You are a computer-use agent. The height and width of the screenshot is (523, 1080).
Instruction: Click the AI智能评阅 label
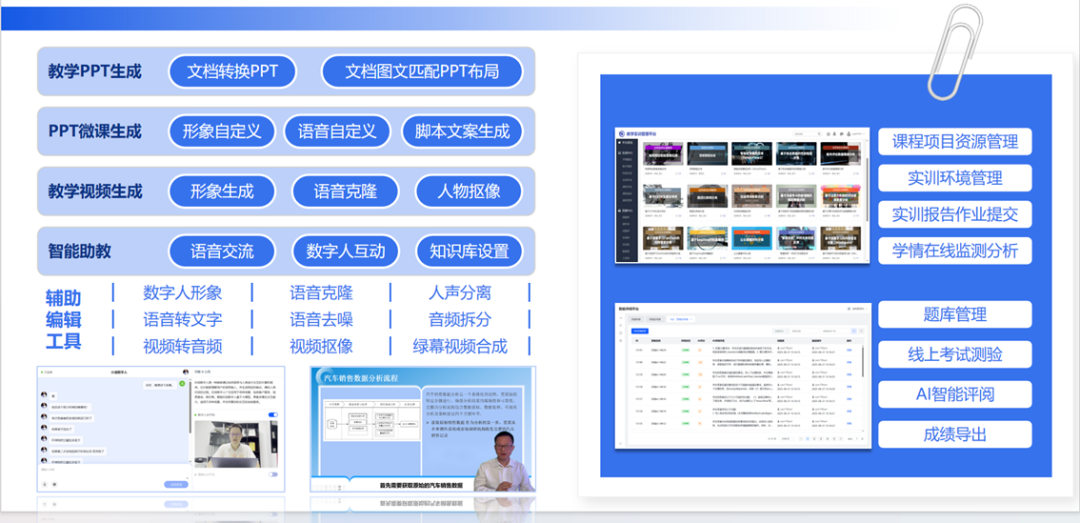pos(955,395)
